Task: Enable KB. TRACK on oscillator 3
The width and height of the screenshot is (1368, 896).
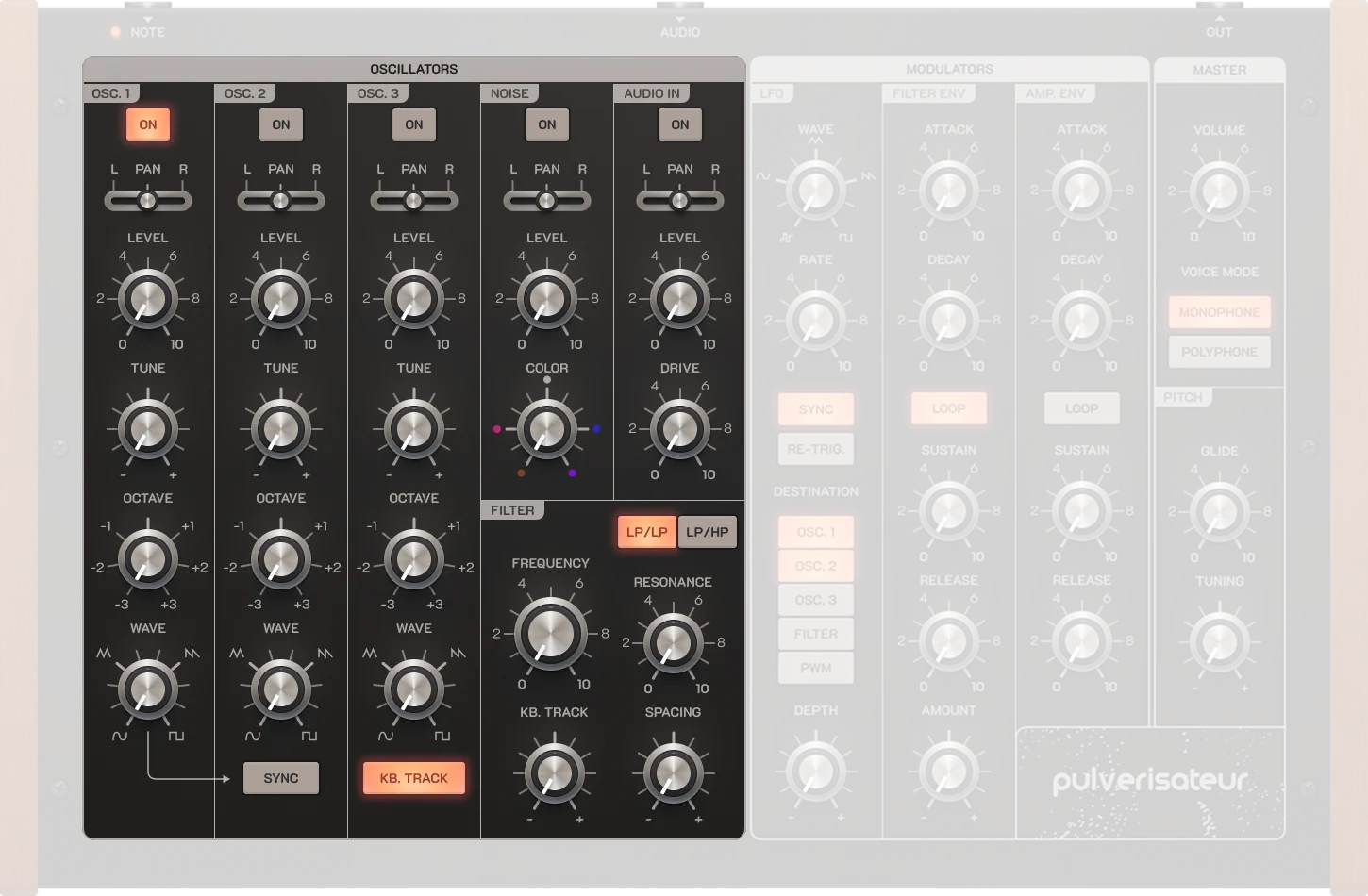Action: point(413,777)
